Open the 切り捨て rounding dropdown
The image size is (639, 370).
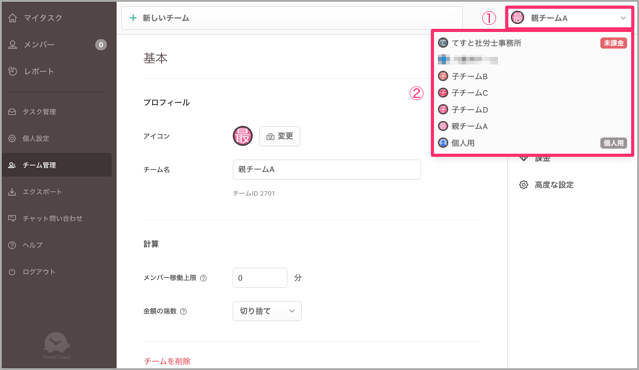[267, 311]
